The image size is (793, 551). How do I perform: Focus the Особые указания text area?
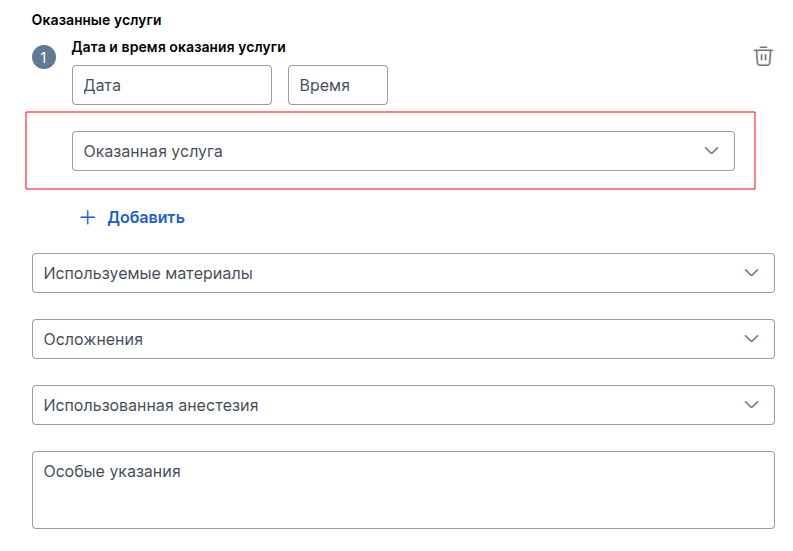point(403,490)
